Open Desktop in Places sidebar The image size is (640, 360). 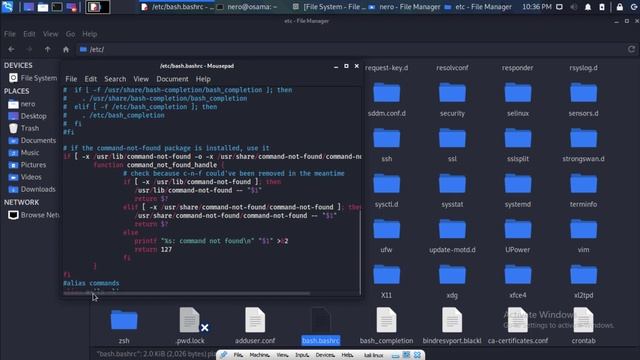tap(28, 116)
